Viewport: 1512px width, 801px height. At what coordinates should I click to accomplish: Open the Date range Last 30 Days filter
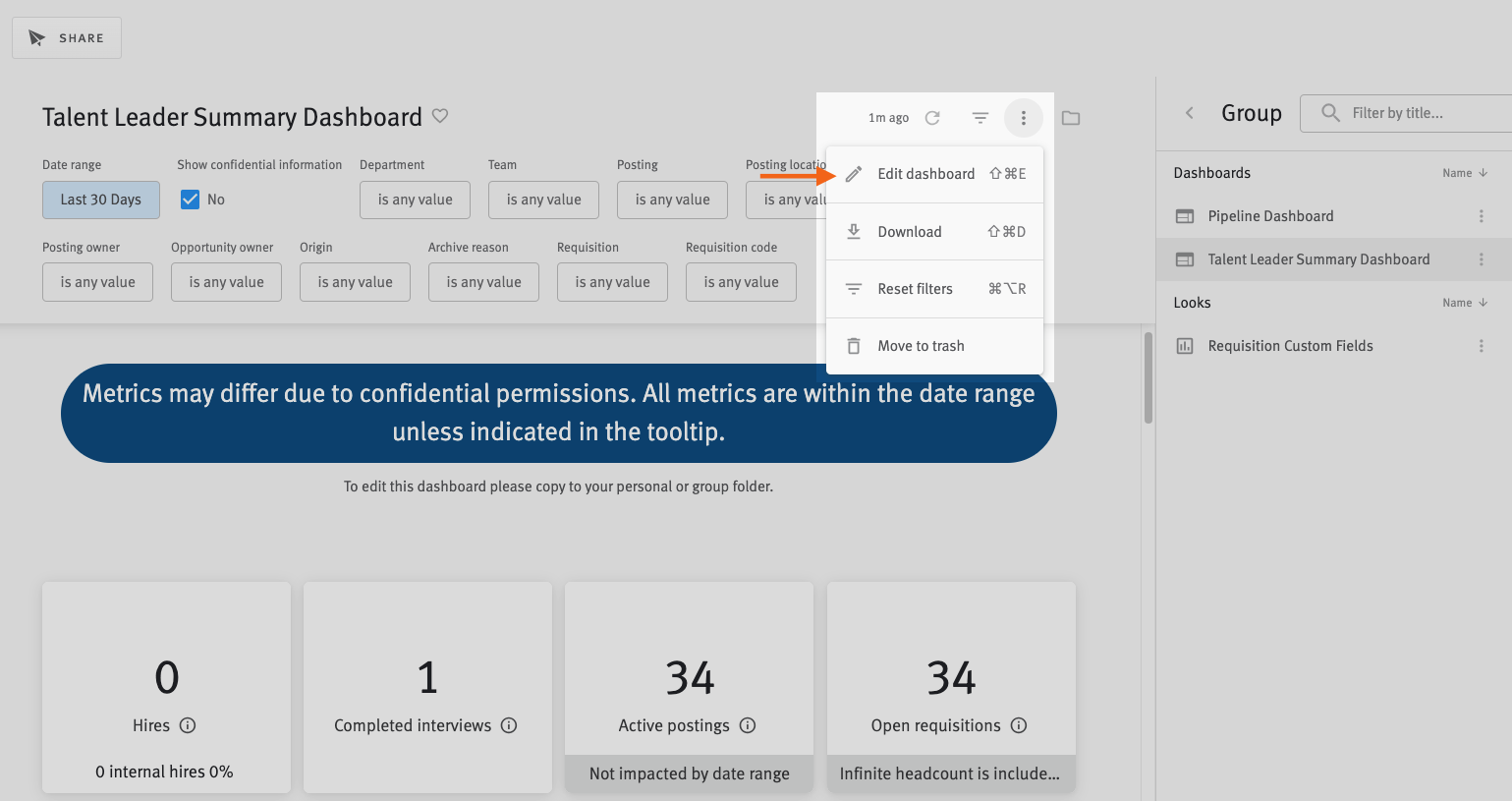(x=101, y=200)
